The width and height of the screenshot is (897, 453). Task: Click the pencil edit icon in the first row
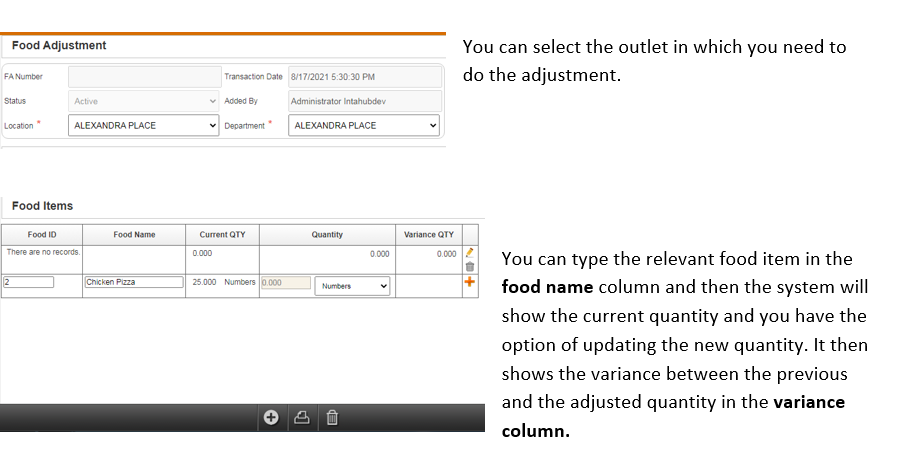[469, 254]
